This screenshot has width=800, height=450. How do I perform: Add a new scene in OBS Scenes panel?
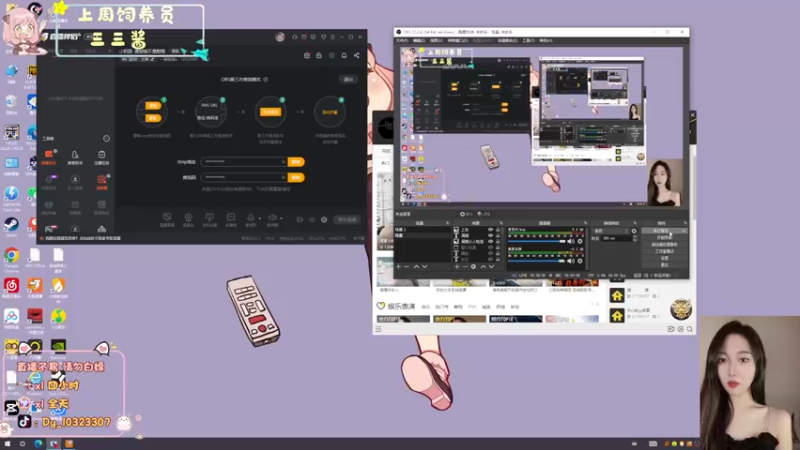[x=398, y=267]
